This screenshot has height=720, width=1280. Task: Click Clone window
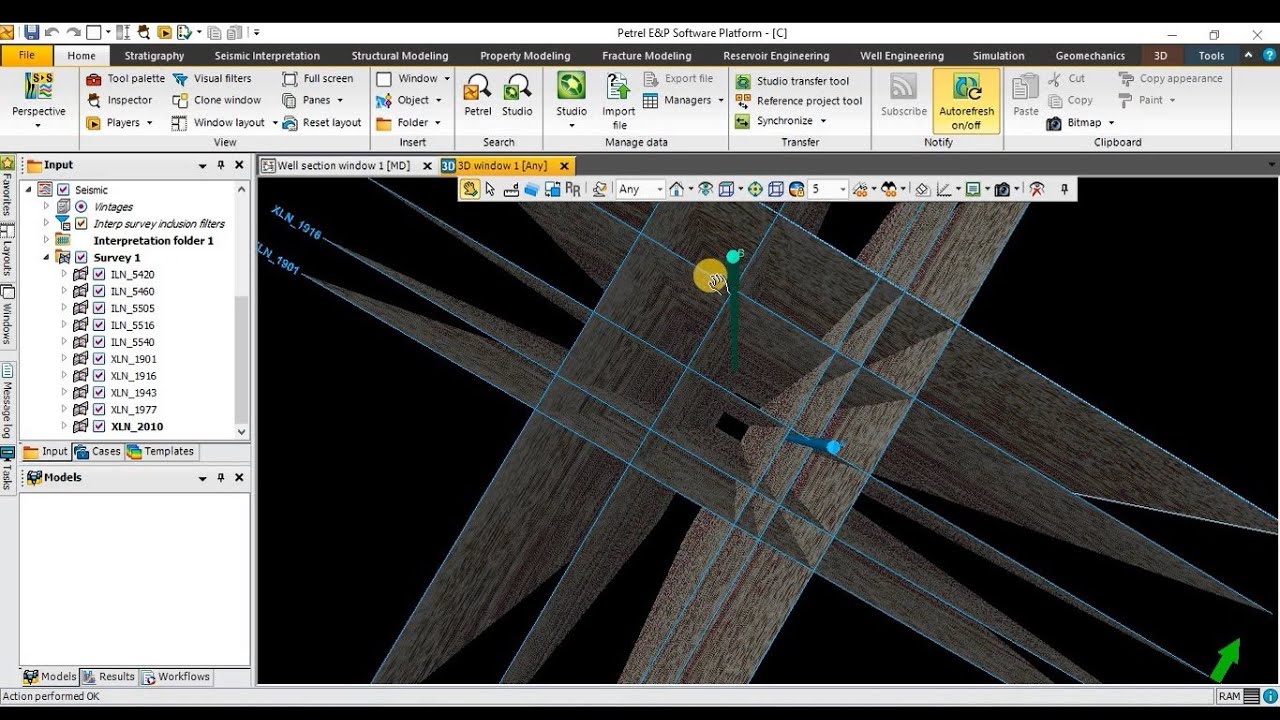tap(217, 100)
